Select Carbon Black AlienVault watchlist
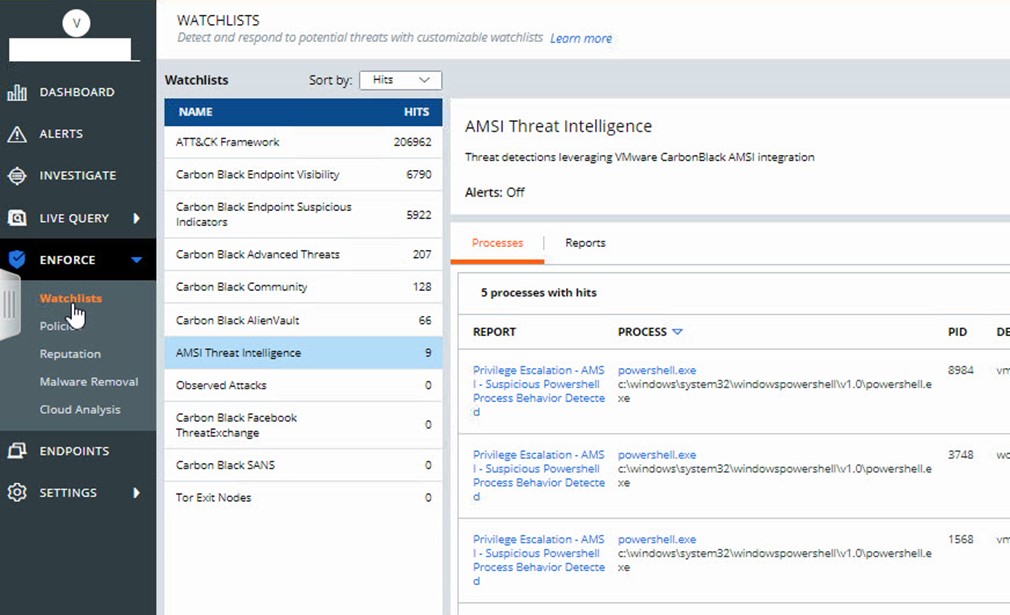The height and width of the screenshot is (615, 1010). pyautogui.click(x=303, y=320)
